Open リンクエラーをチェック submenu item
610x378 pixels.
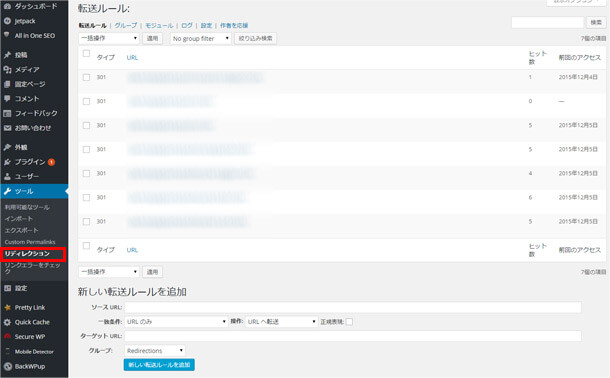[x=32, y=268]
